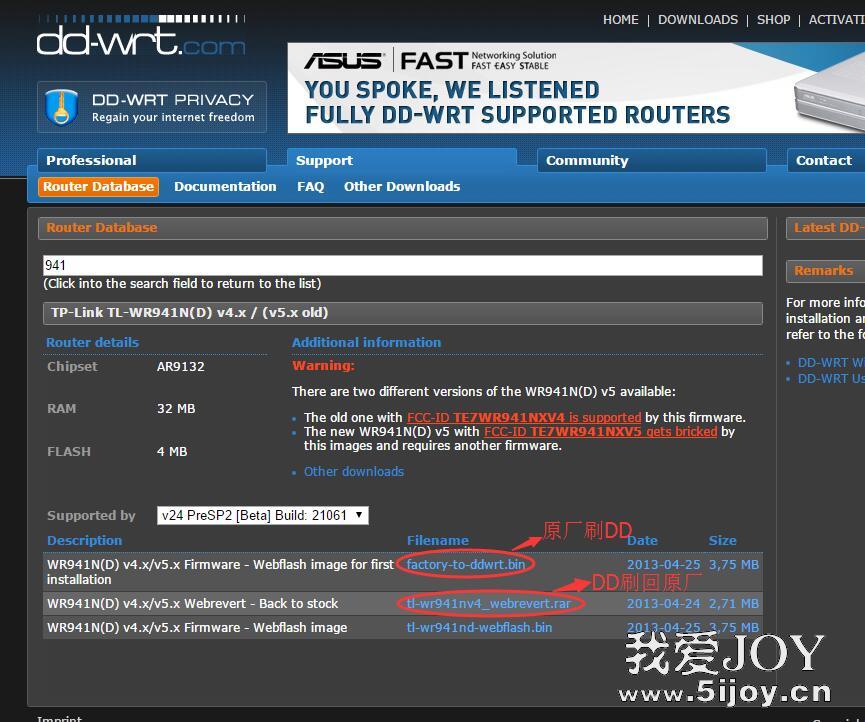Open Router Database submenu item
This screenshot has height=722, width=865.
coord(99,186)
